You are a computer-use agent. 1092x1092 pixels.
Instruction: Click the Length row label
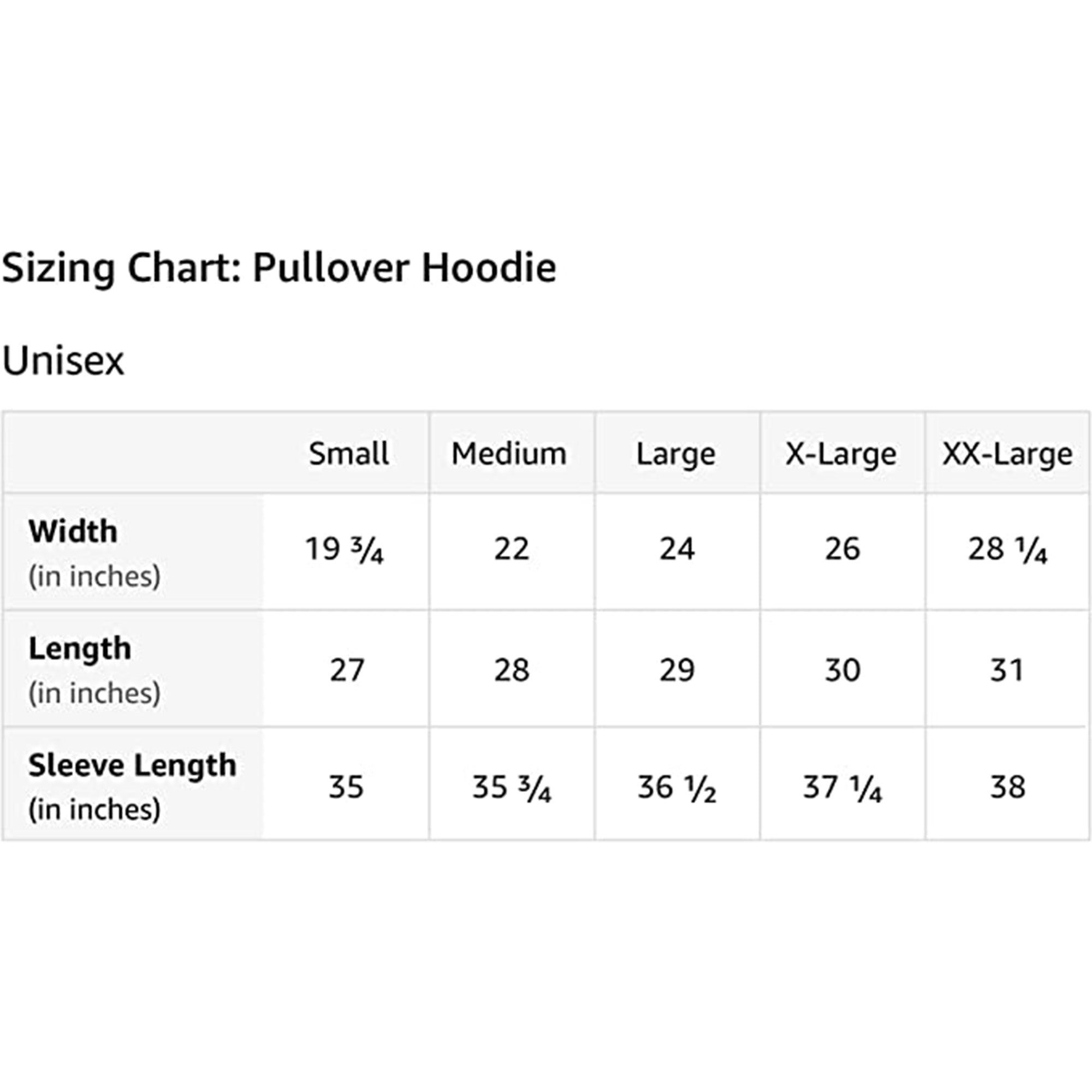[80, 648]
